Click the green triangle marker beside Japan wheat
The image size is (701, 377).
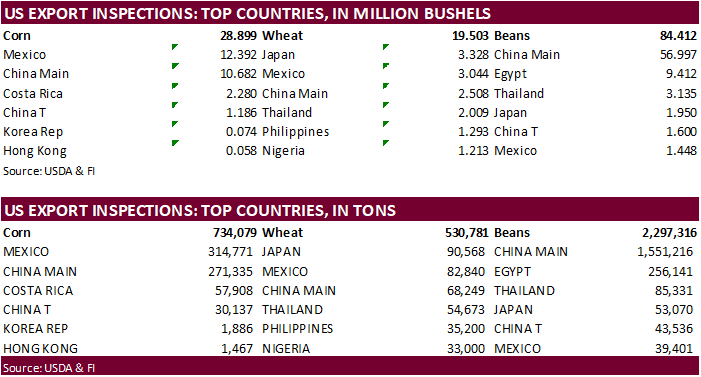(386, 47)
